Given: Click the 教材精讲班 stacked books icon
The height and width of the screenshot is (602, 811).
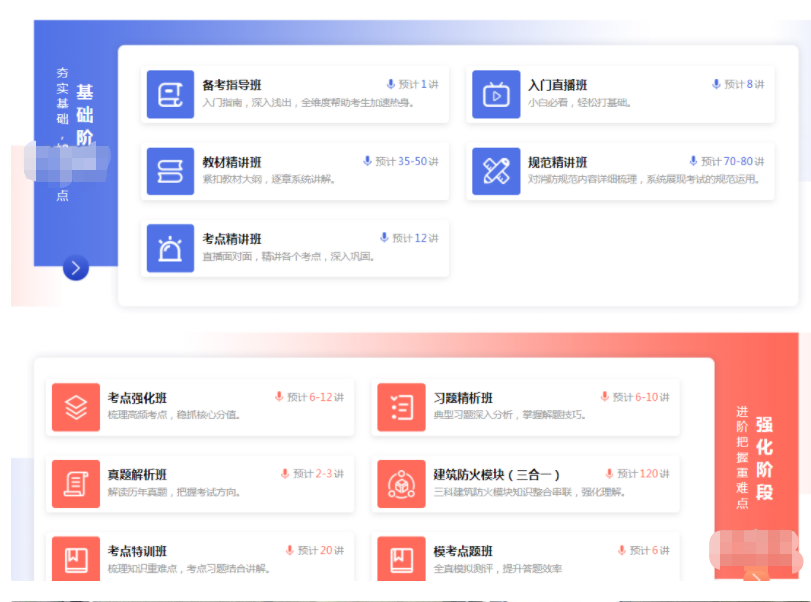Looking at the screenshot, I should tap(170, 171).
